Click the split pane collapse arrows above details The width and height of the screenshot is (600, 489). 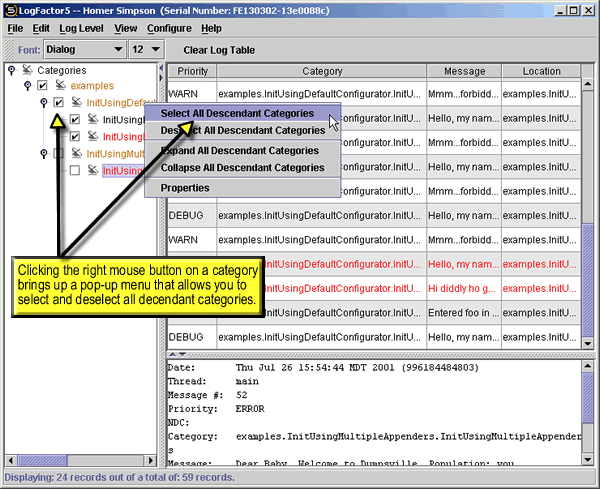[176, 353]
